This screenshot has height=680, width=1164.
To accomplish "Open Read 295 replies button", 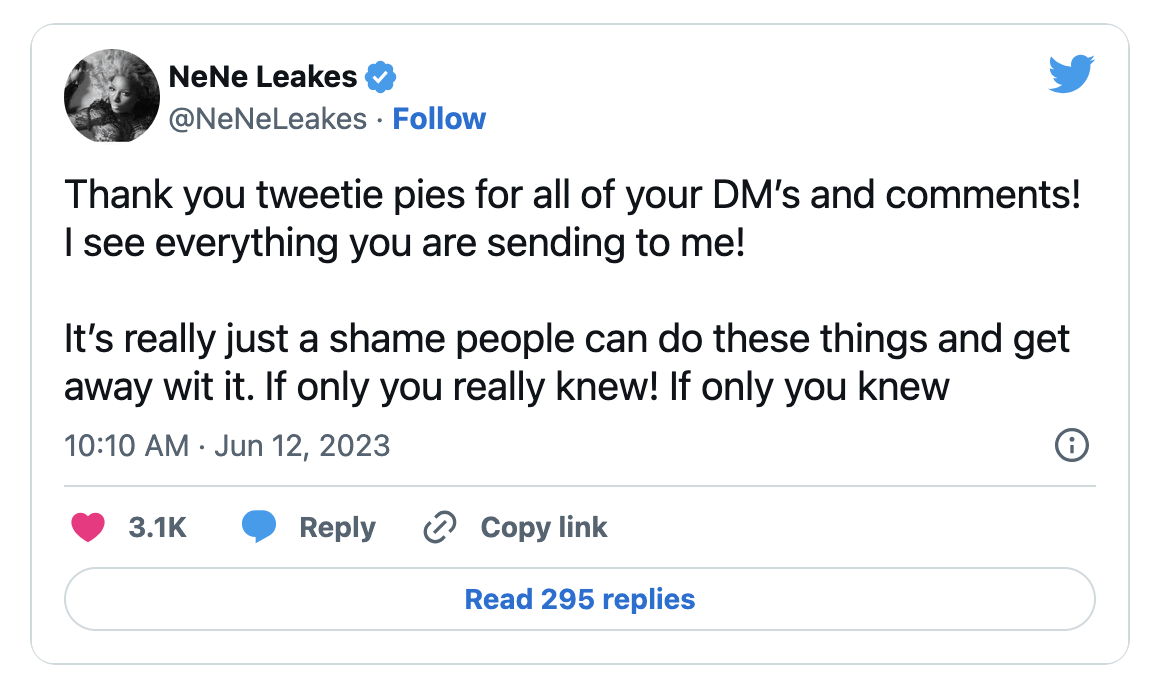I will (x=580, y=599).
